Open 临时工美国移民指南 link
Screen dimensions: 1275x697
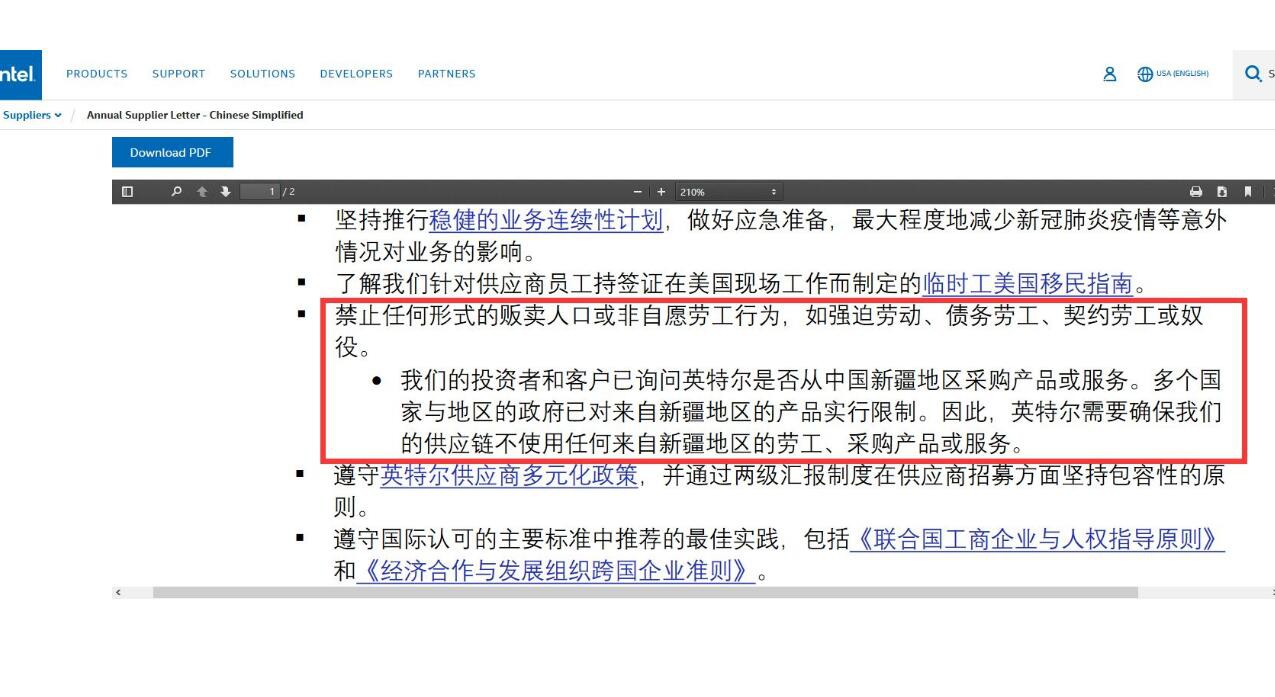(x=1028, y=283)
